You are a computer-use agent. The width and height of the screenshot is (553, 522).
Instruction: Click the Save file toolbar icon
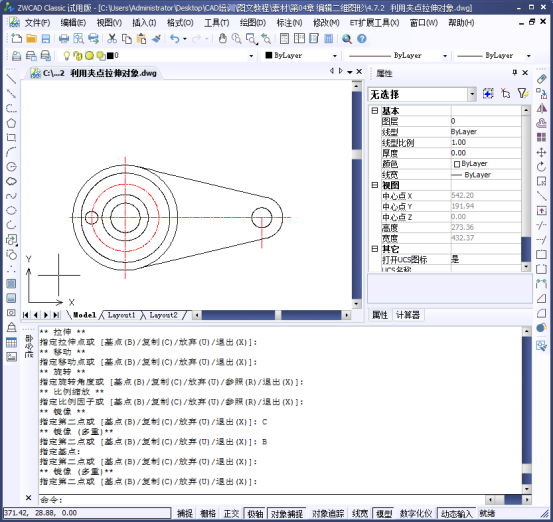pos(46,39)
